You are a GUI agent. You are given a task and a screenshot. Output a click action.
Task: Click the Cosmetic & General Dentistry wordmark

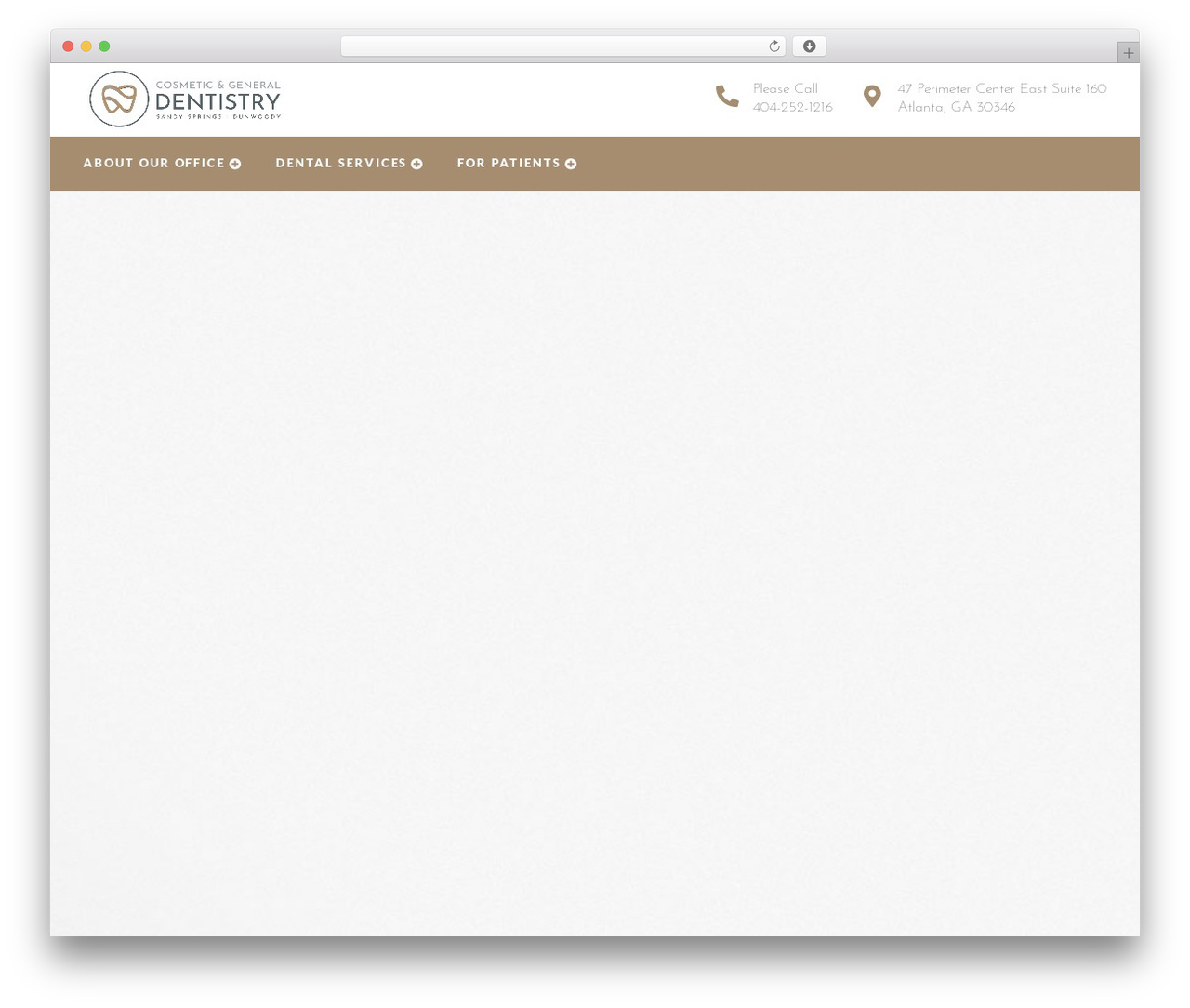click(218, 99)
